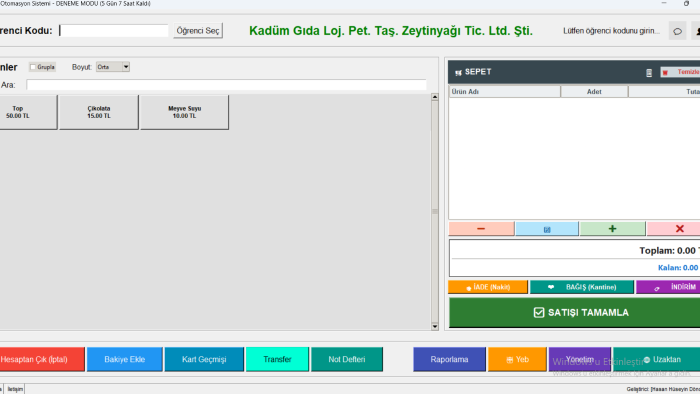Screen dimensions: 700x394
Task: Click the Uzaktan remote button
Action: coord(657,359)
